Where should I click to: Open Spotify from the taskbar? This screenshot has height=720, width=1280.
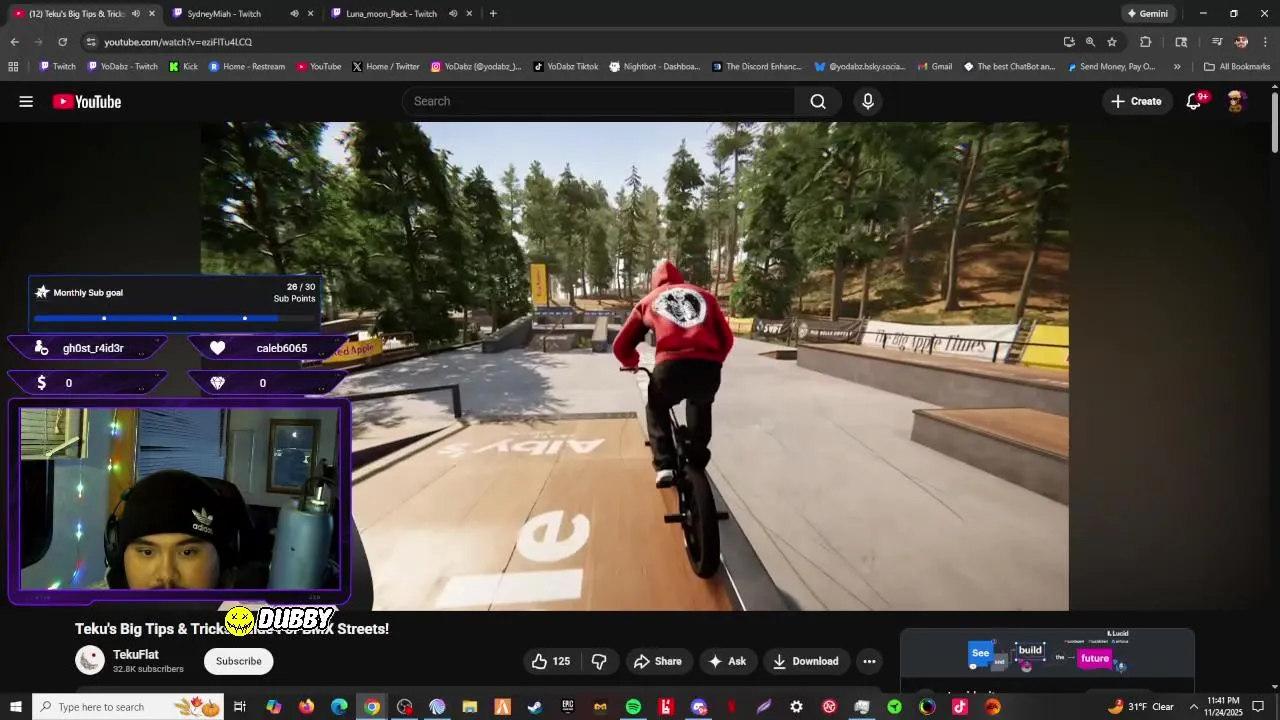633,707
